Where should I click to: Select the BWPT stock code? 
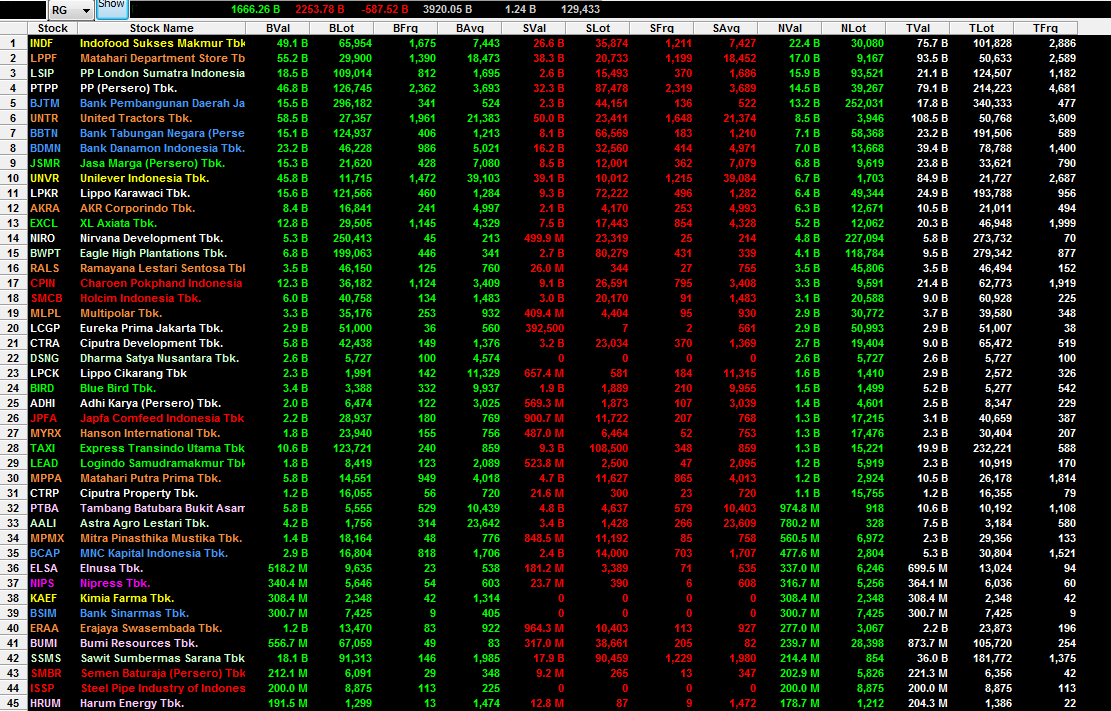[45, 253]
